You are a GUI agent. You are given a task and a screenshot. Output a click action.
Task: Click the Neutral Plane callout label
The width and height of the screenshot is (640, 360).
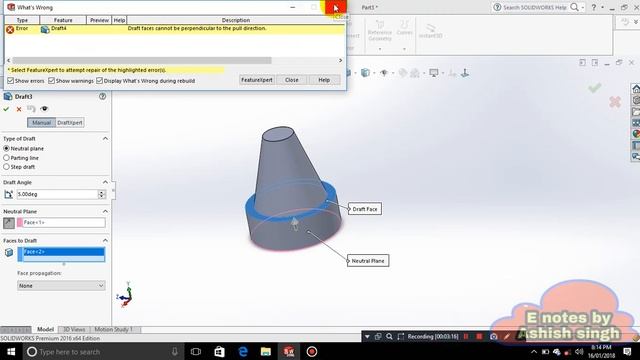[368, 261]
